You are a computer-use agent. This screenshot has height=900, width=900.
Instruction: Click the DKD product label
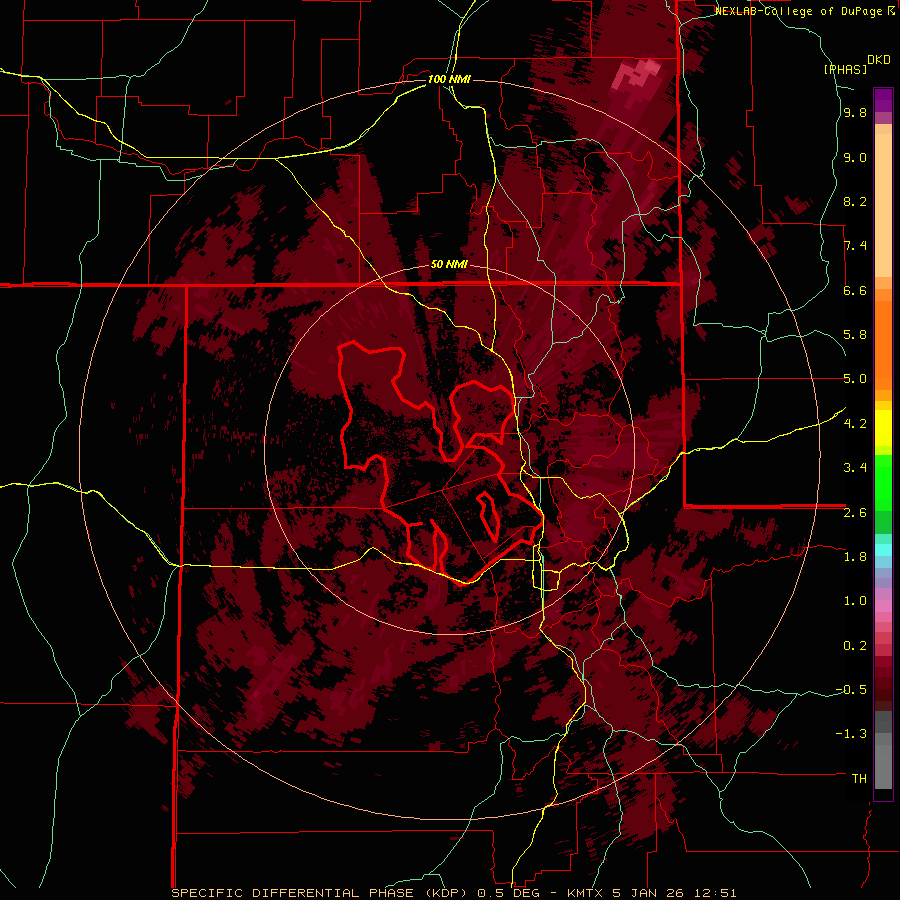tap(879, 60)
